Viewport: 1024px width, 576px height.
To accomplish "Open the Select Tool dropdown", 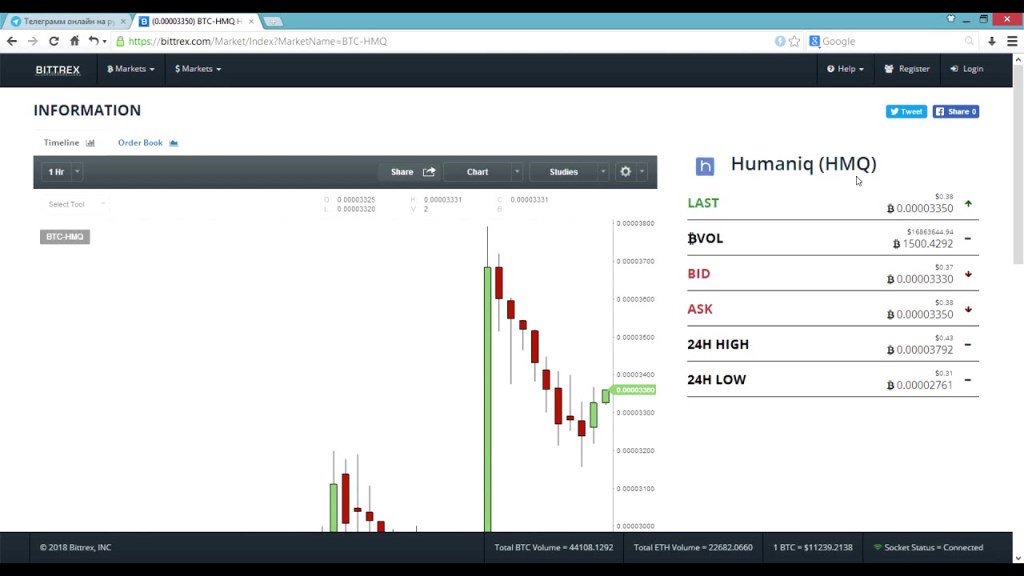I will 75,204.
